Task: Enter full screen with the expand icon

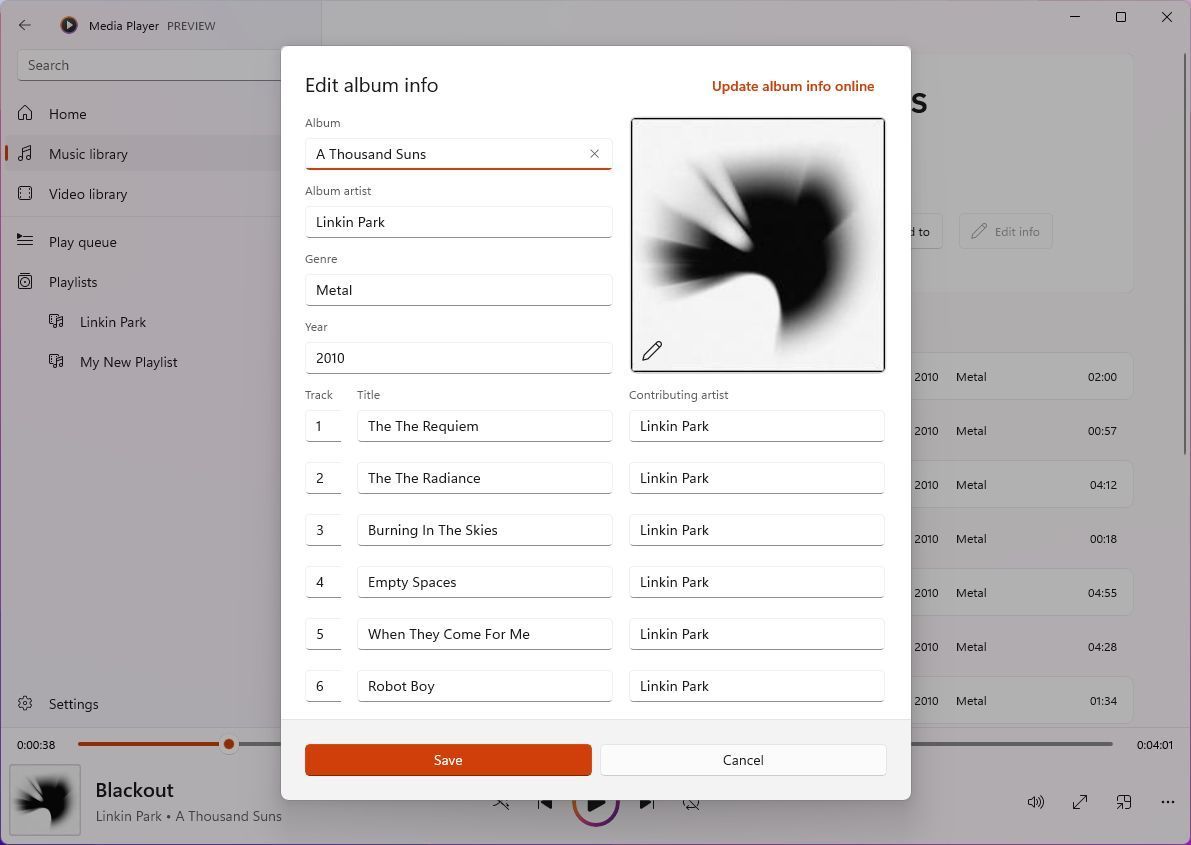Action: 1080,802
